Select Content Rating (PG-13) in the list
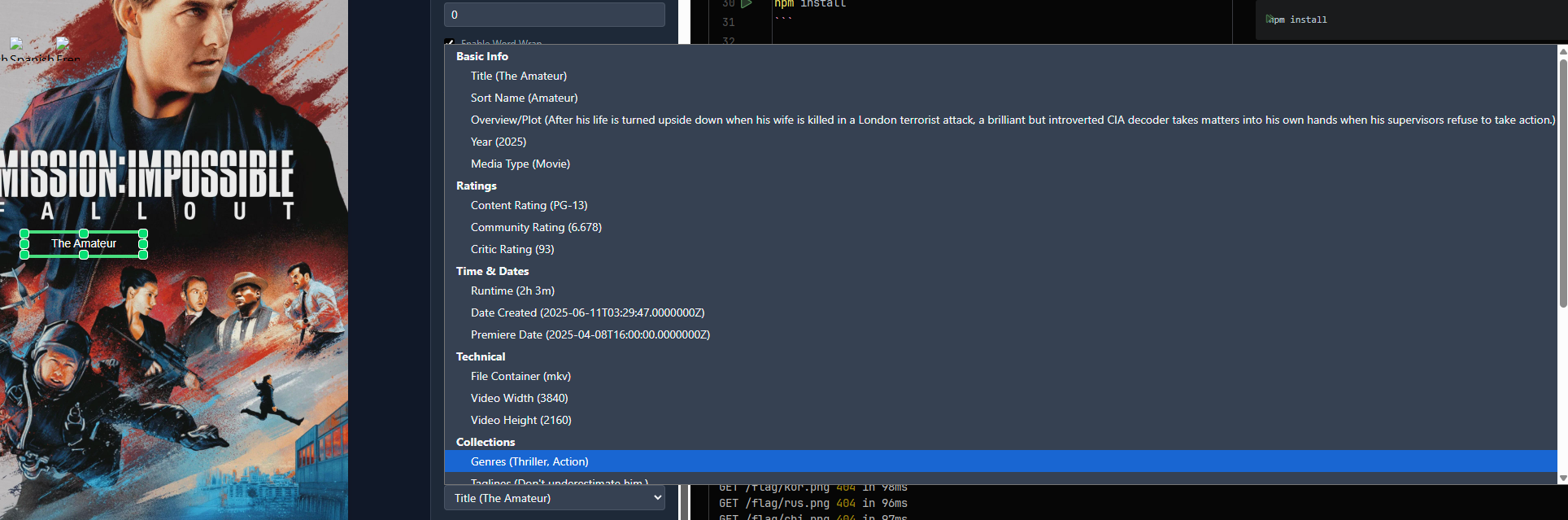Image resolution: width=1568 pixels, height=520 pixels. coord(1000,205)
